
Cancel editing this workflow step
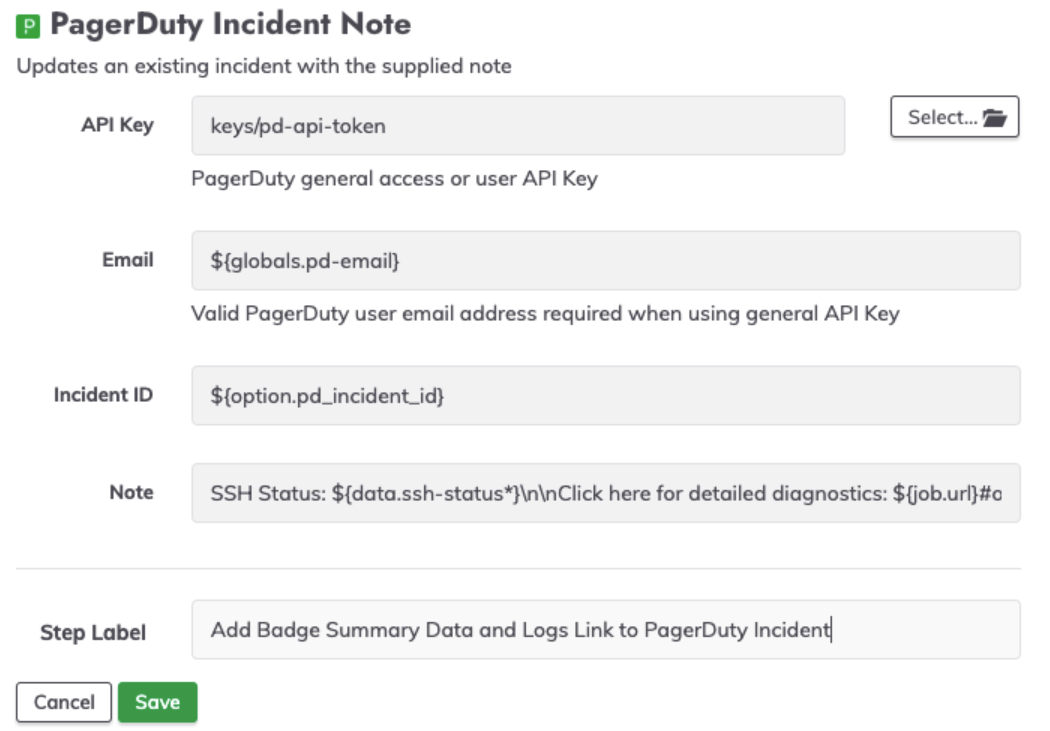click(64, 702)
